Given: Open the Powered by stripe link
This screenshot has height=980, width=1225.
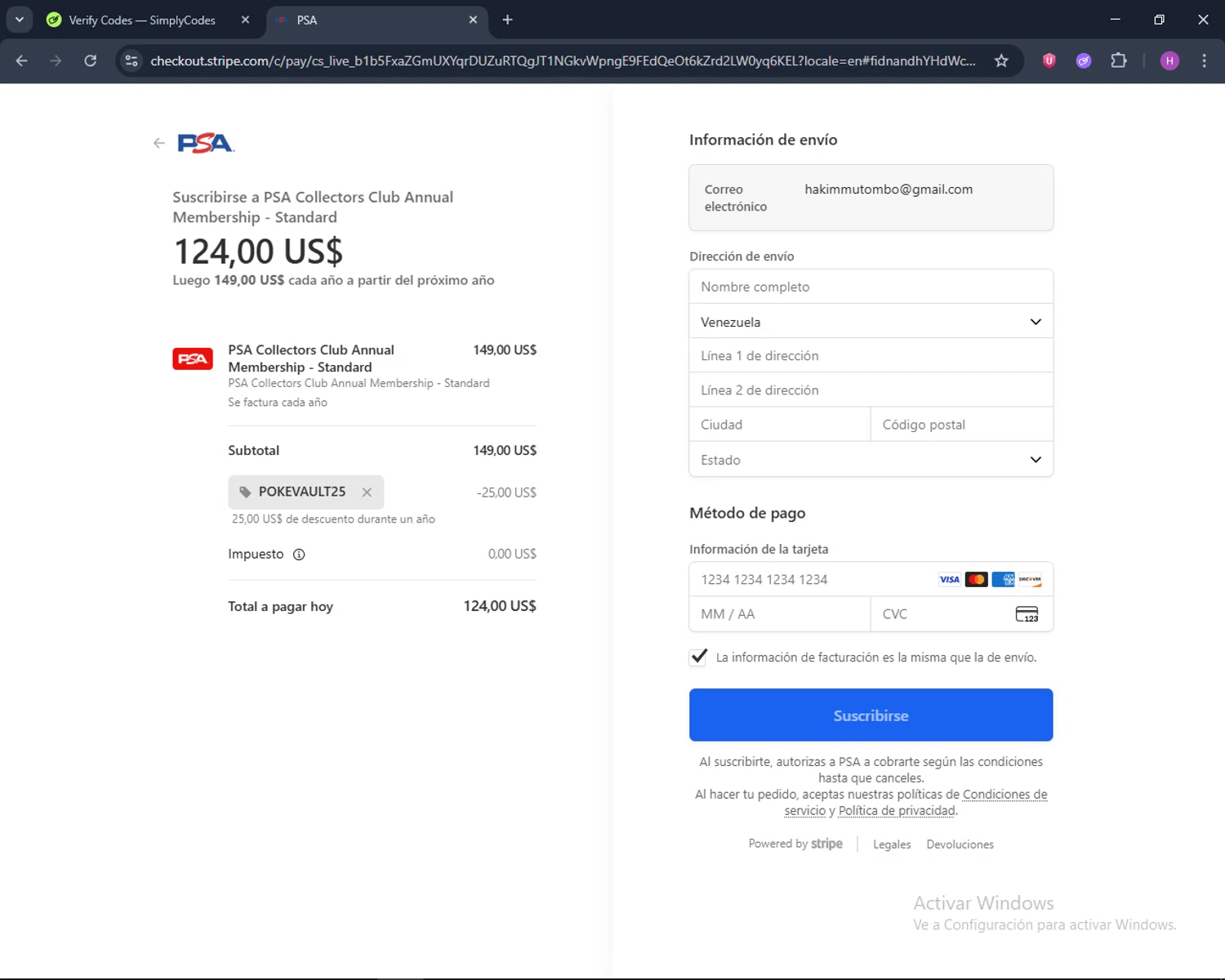Looking at the screenshot, I should pos(795,844).
